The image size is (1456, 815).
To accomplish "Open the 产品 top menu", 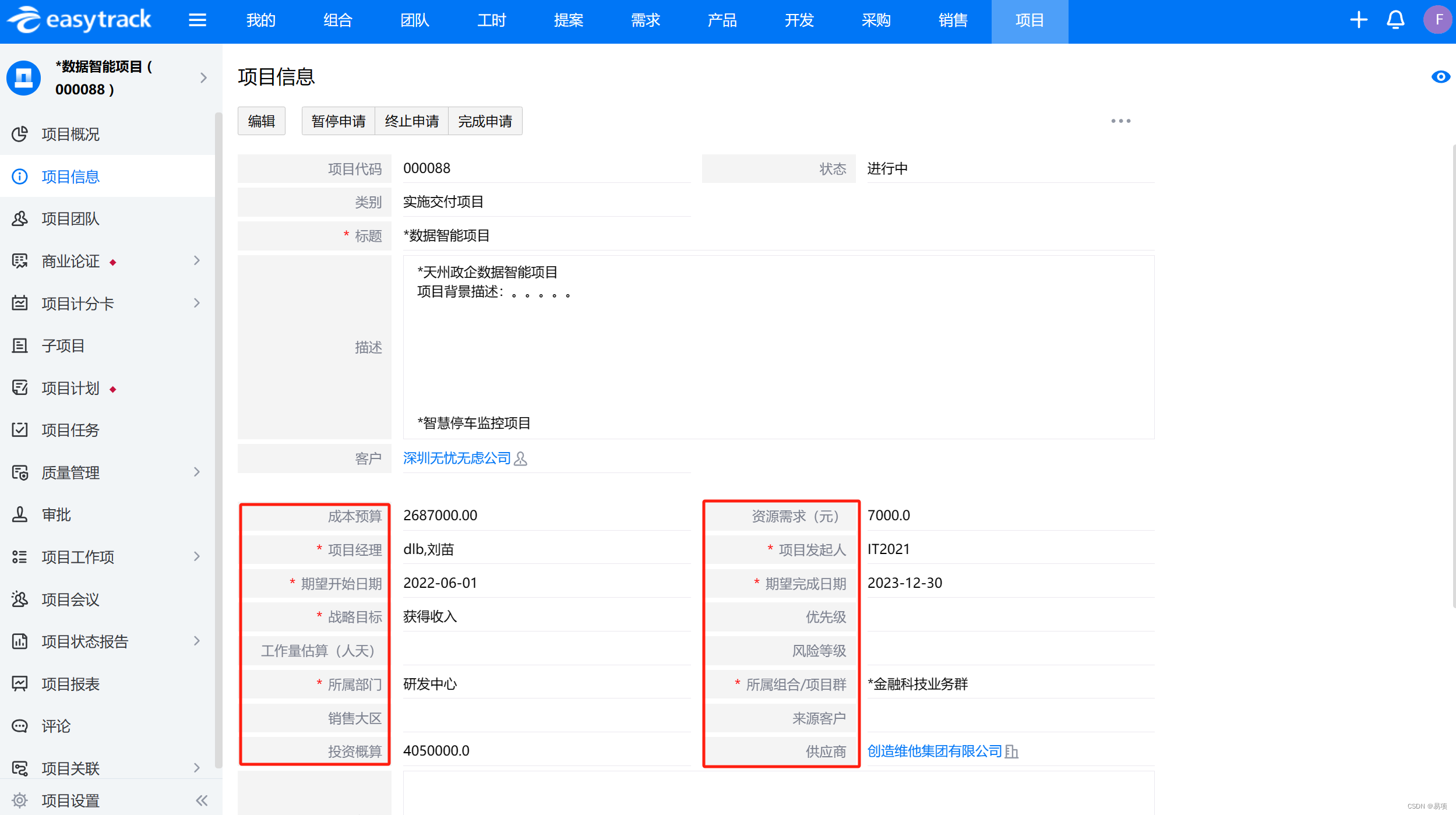I will (722, 21).
